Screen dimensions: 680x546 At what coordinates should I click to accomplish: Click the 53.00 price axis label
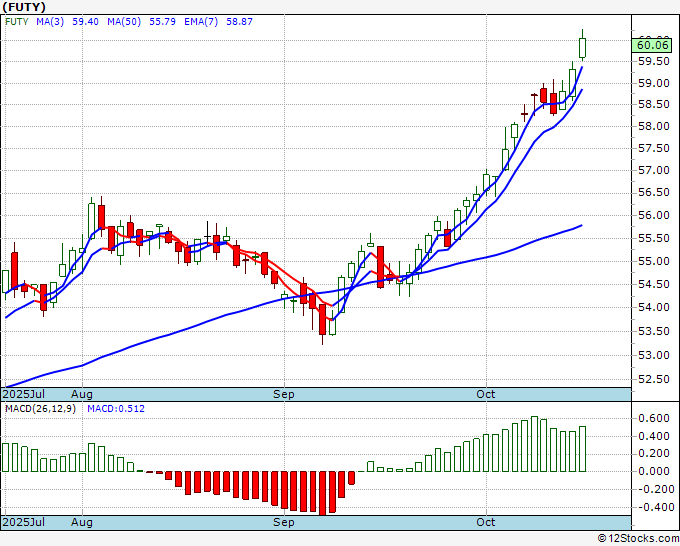[654, 355]
